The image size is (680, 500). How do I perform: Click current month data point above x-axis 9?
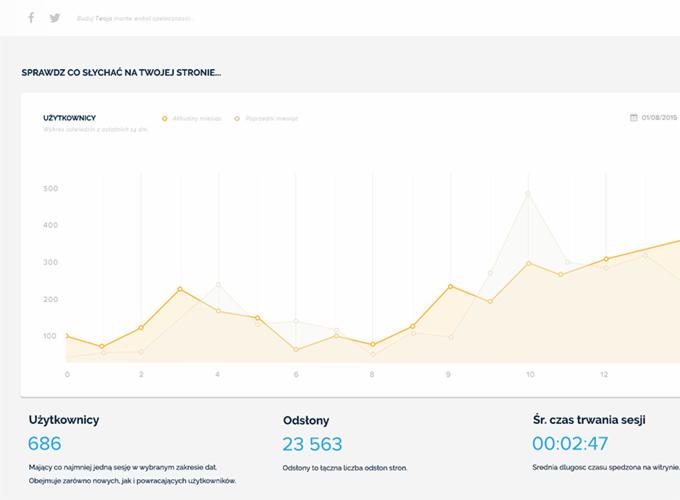450,286
